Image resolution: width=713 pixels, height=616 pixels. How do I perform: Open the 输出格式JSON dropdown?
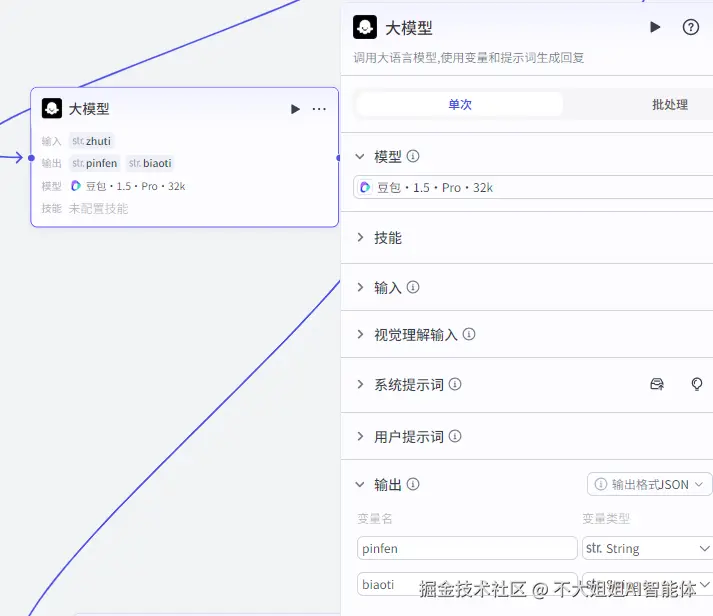pos(649,484)
